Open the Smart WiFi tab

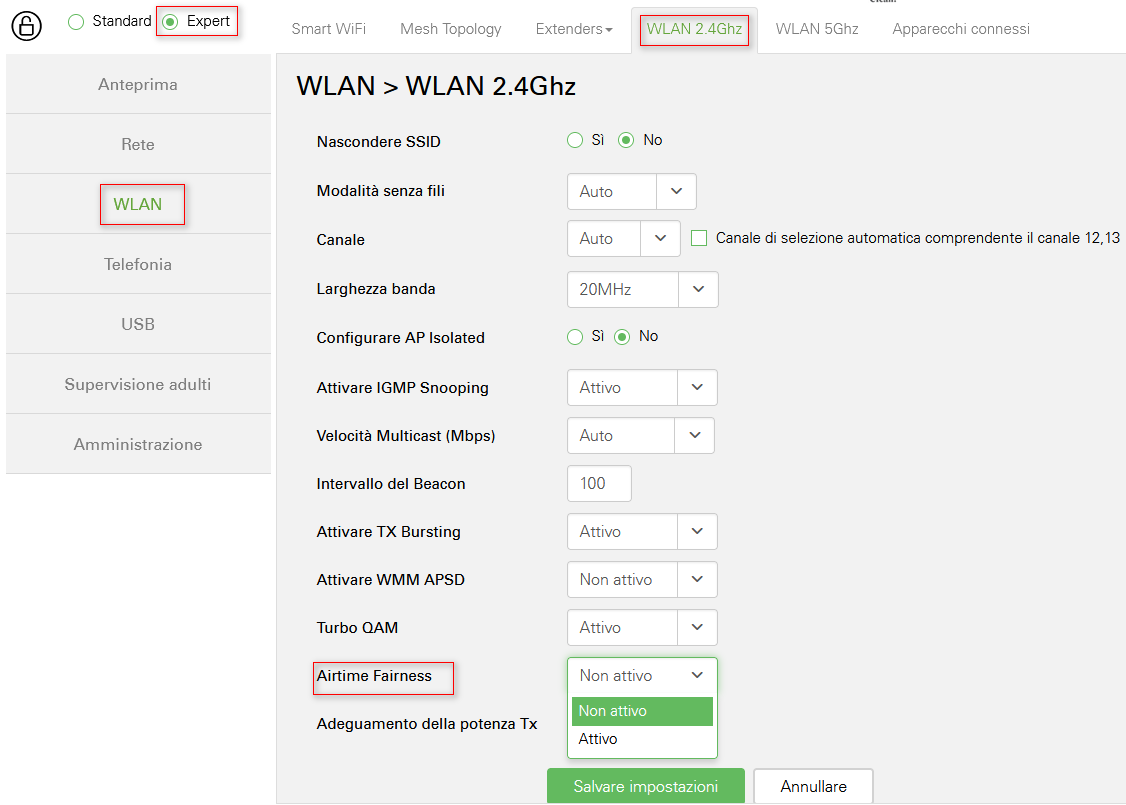coord(328,29)
